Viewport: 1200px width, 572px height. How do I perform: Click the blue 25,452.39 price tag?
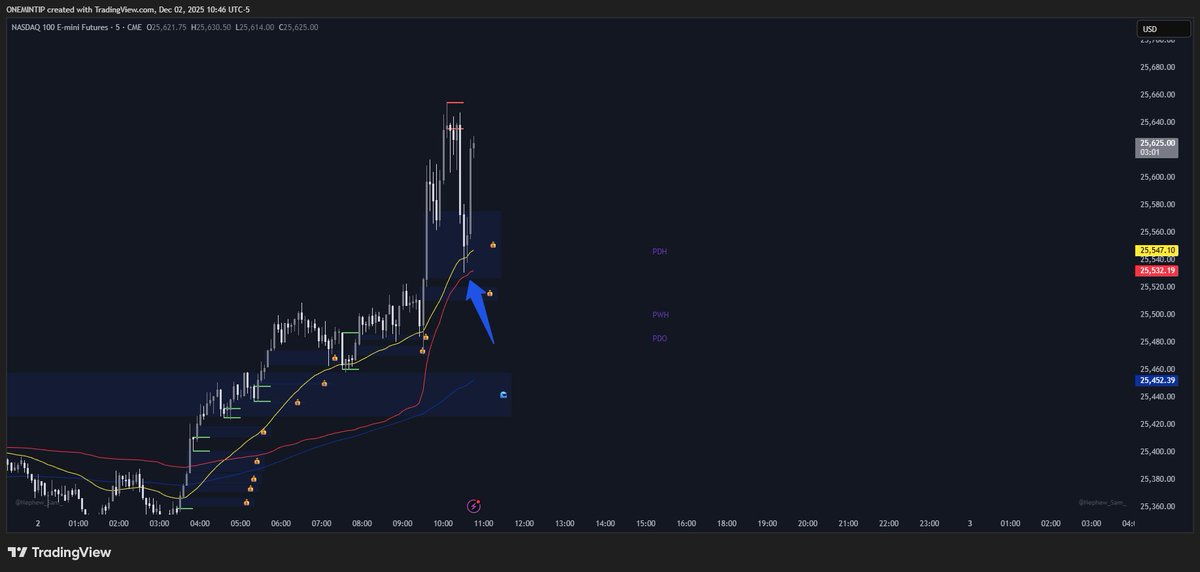point(1157,380)
